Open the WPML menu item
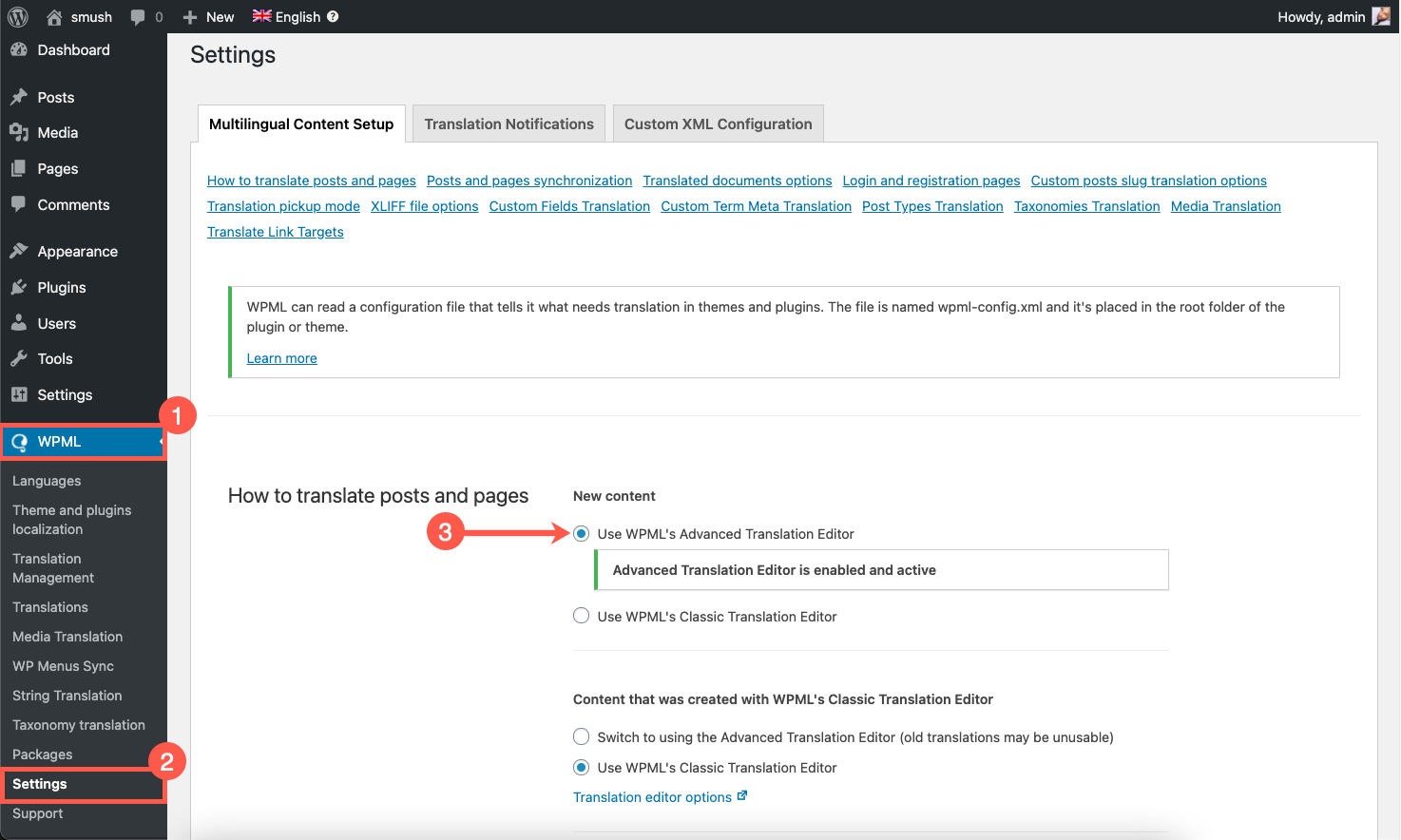 pos(84,442)
